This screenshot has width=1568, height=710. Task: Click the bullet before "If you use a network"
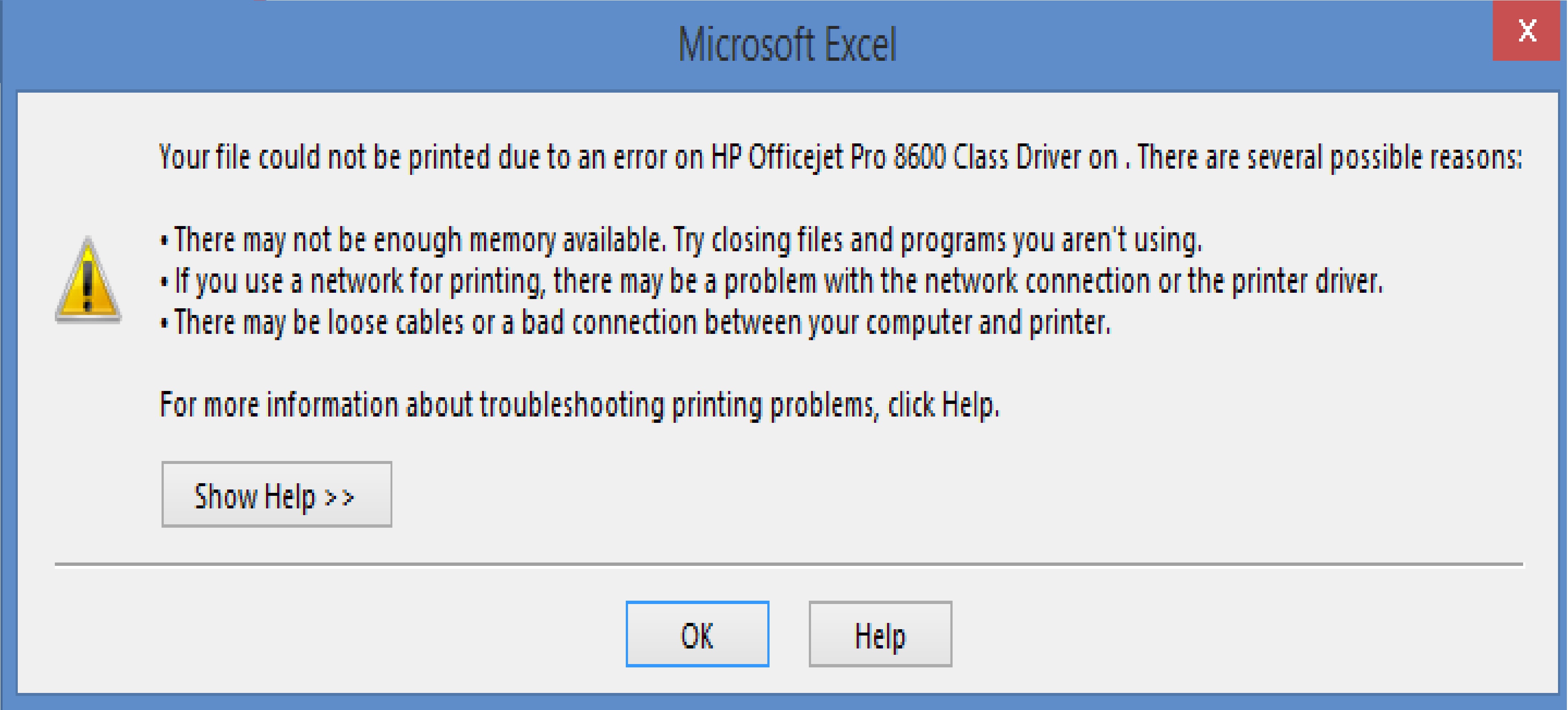[x=164, y=282]
